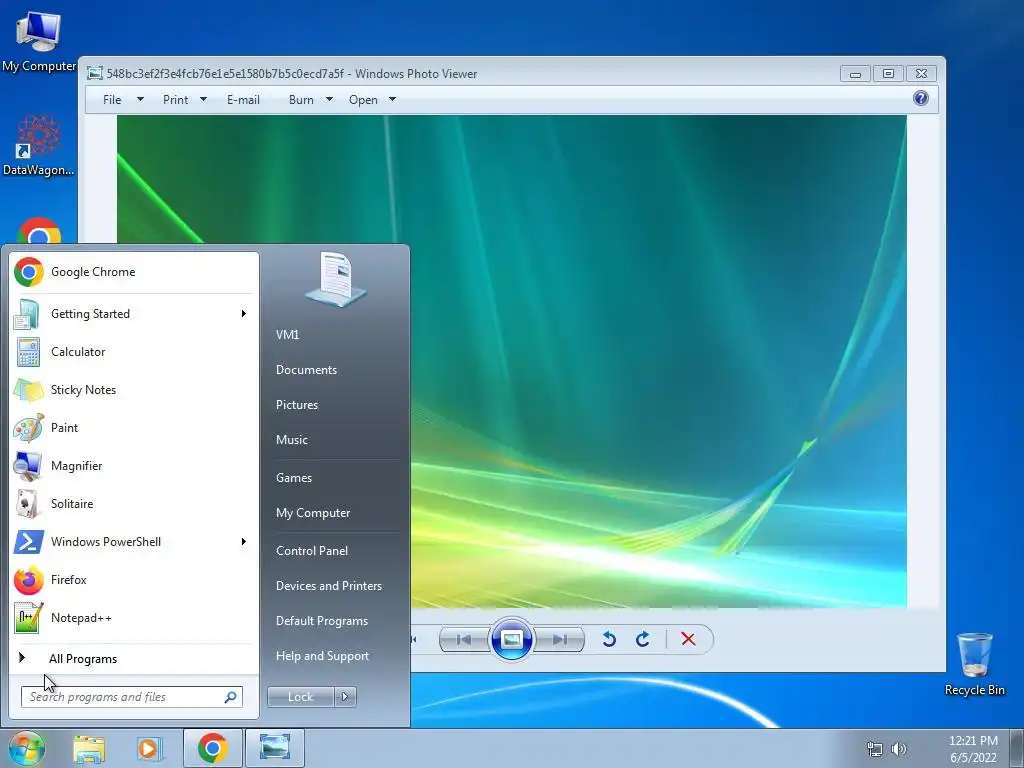
Task: Open Getting Started in Start menu
Action: pos(133,313)
